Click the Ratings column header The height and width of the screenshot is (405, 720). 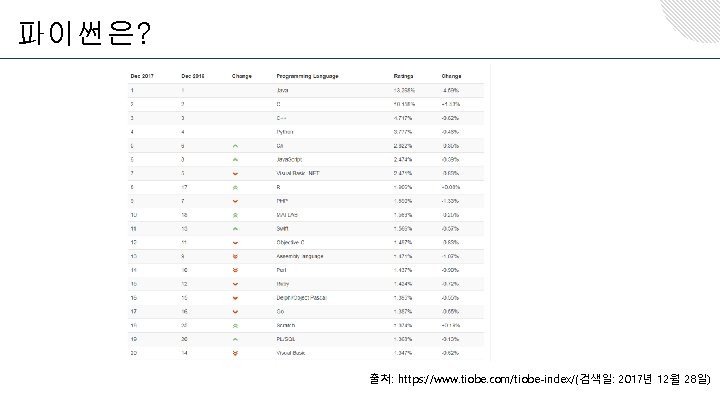pos(404,76)
